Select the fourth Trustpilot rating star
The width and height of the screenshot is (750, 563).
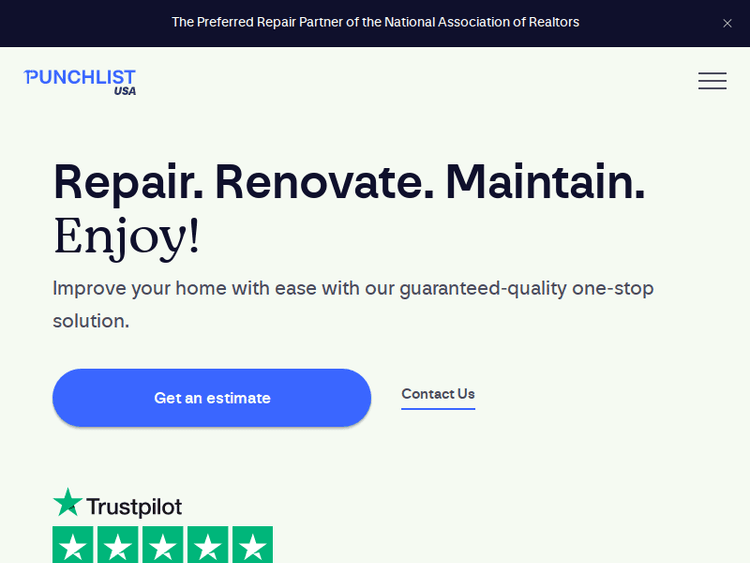[207, 546]
